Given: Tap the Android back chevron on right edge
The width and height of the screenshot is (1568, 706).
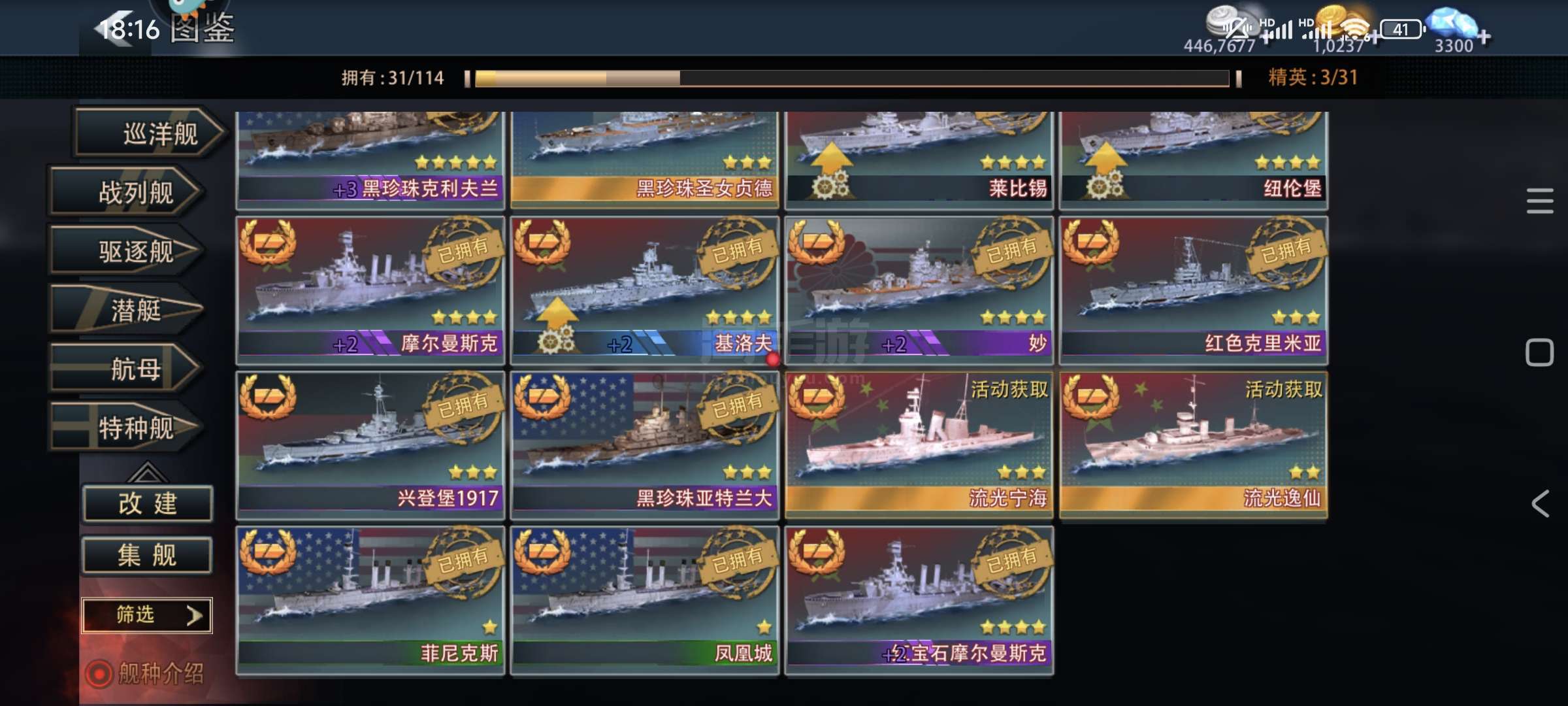Looking at the screenshot, I should click(x=1540, y=503).
